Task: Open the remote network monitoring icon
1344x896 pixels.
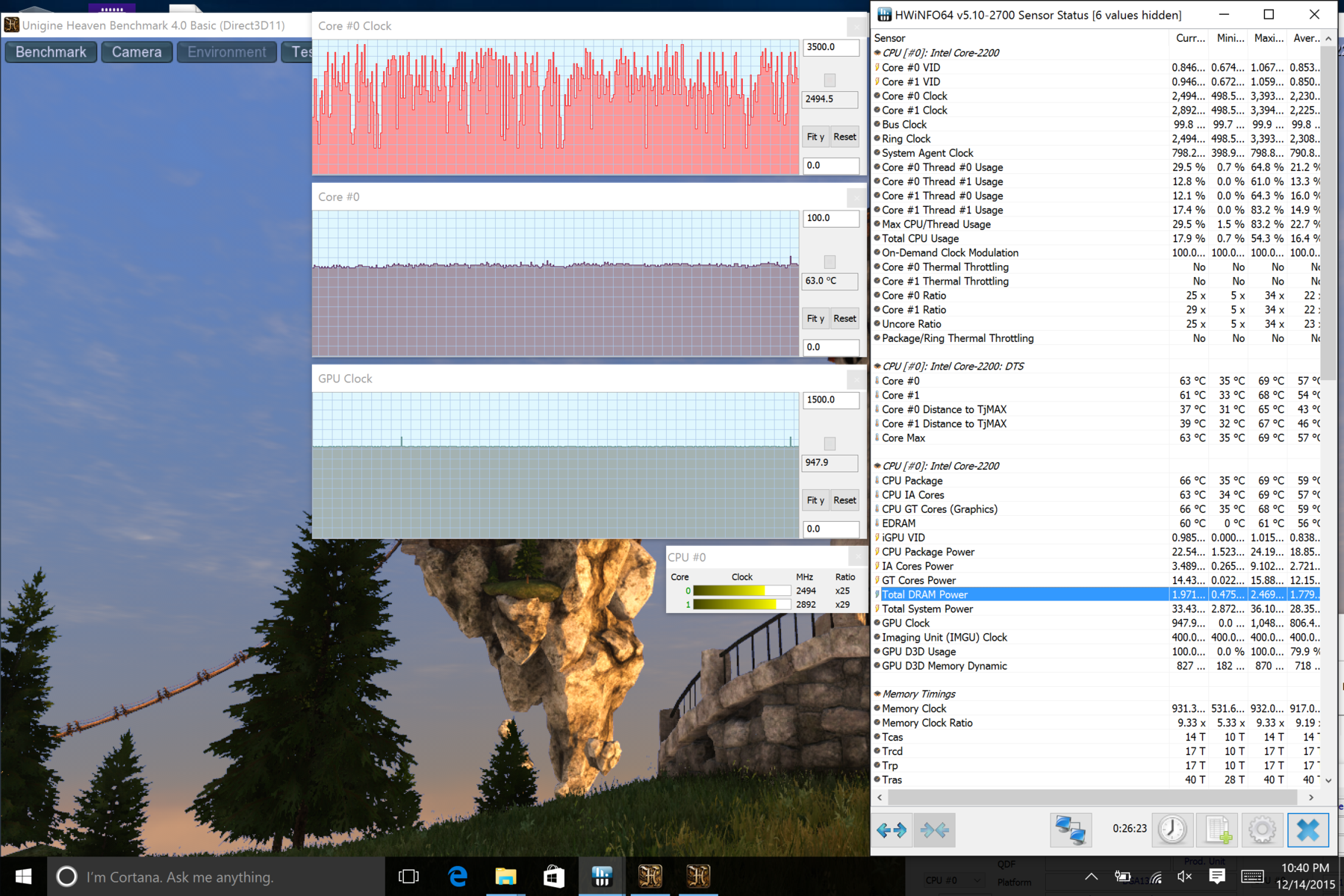Action: (x=1070, y=830)
